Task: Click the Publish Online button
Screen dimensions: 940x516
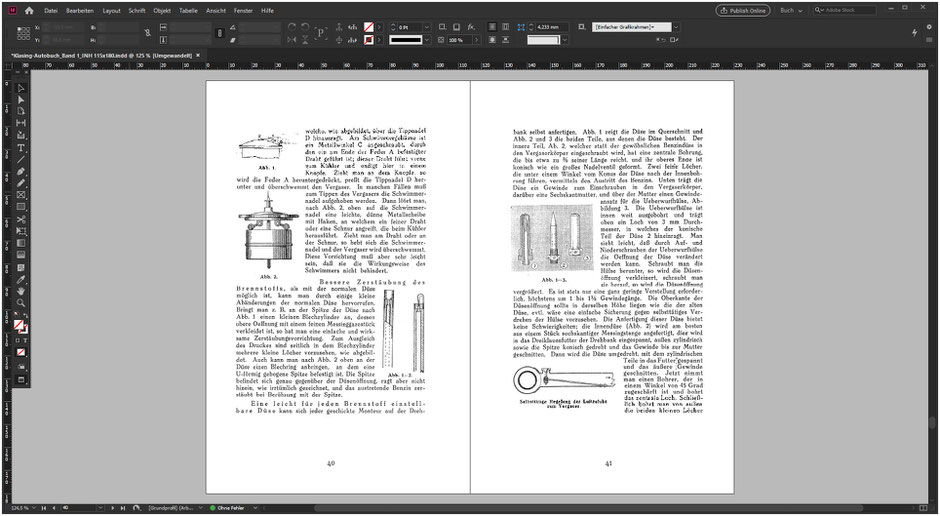Action: click(743, 11)
